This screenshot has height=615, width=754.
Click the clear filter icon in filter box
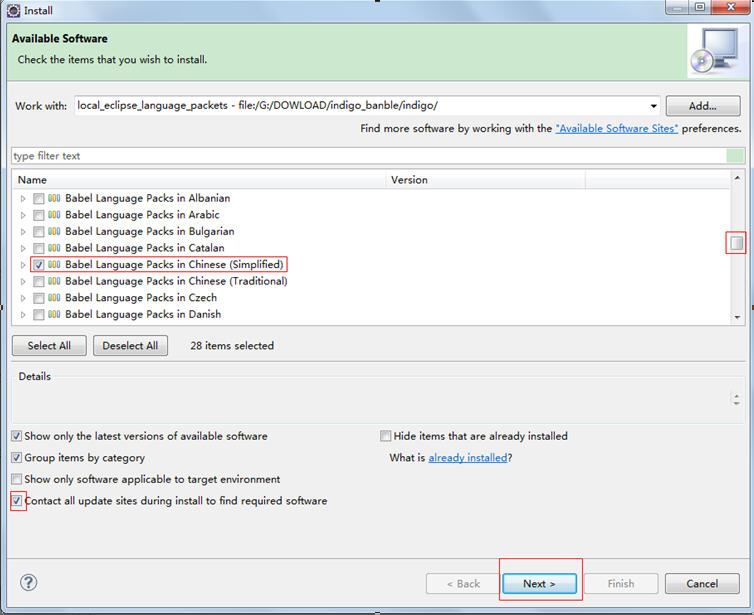tap(735, 156)
